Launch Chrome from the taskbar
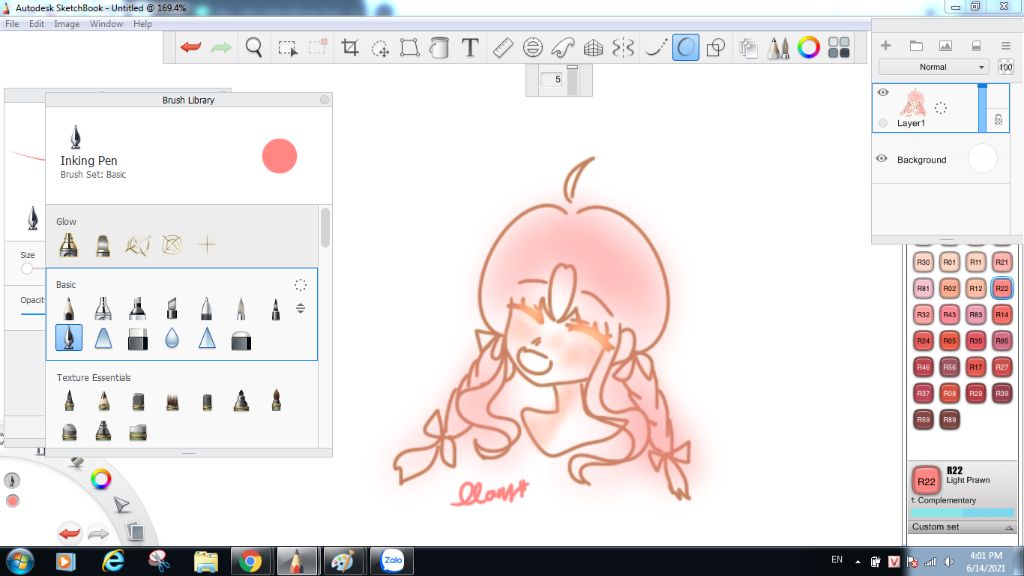The width and height of the screenshot is (1024, 576). (x=250, y=561)
